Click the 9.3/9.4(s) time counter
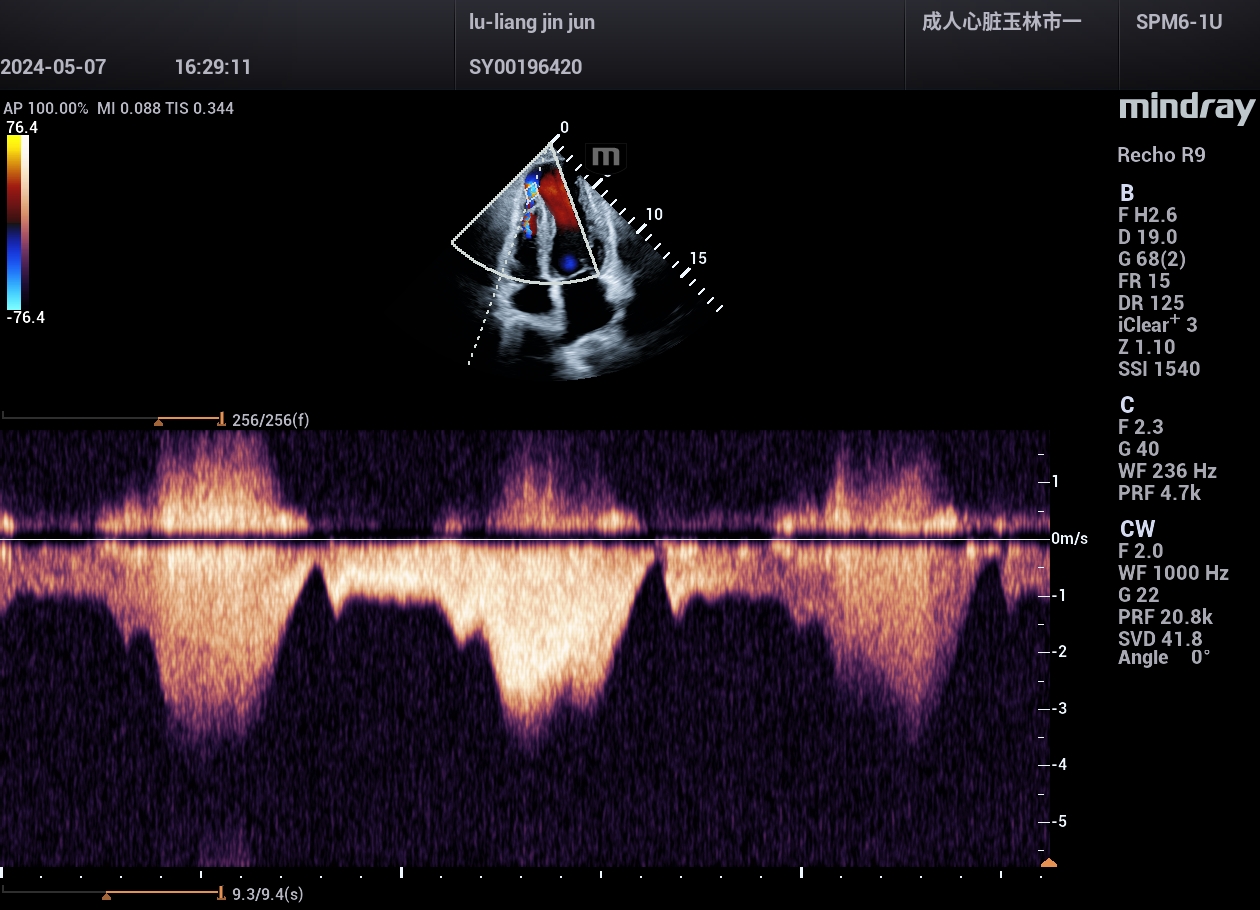This screenshot has height=910, width=1260. click(x=267, y=895)
